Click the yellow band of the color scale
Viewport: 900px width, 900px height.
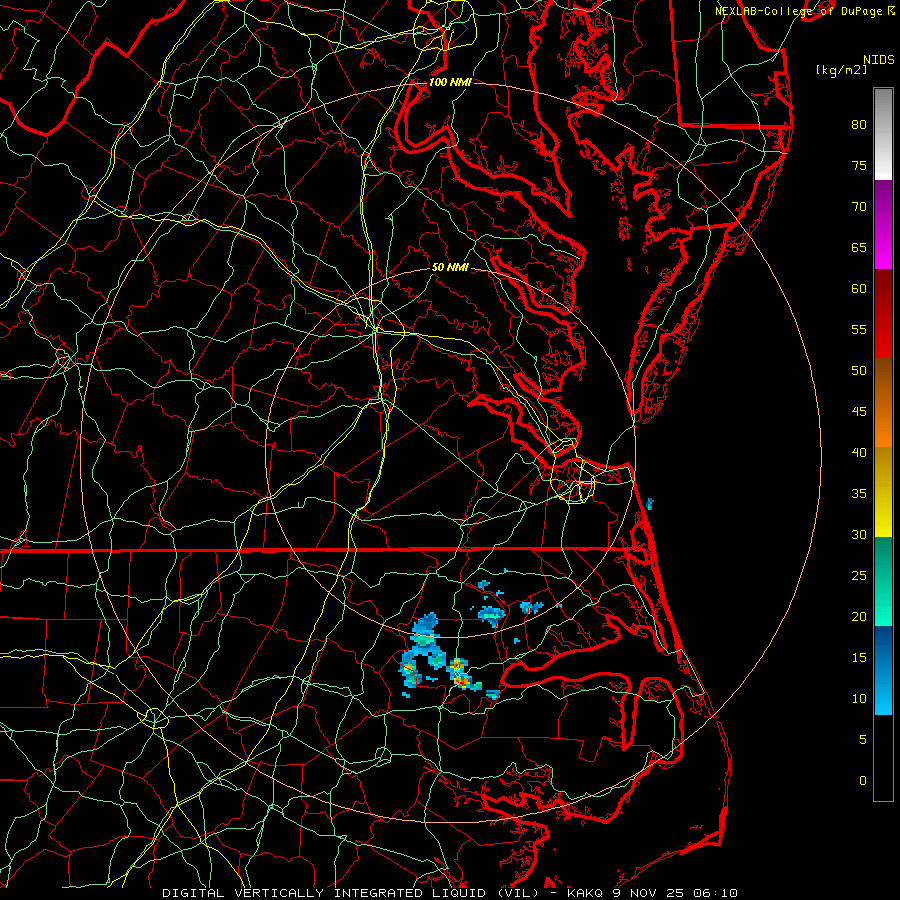pyautogui.click(x=883, y=492)
